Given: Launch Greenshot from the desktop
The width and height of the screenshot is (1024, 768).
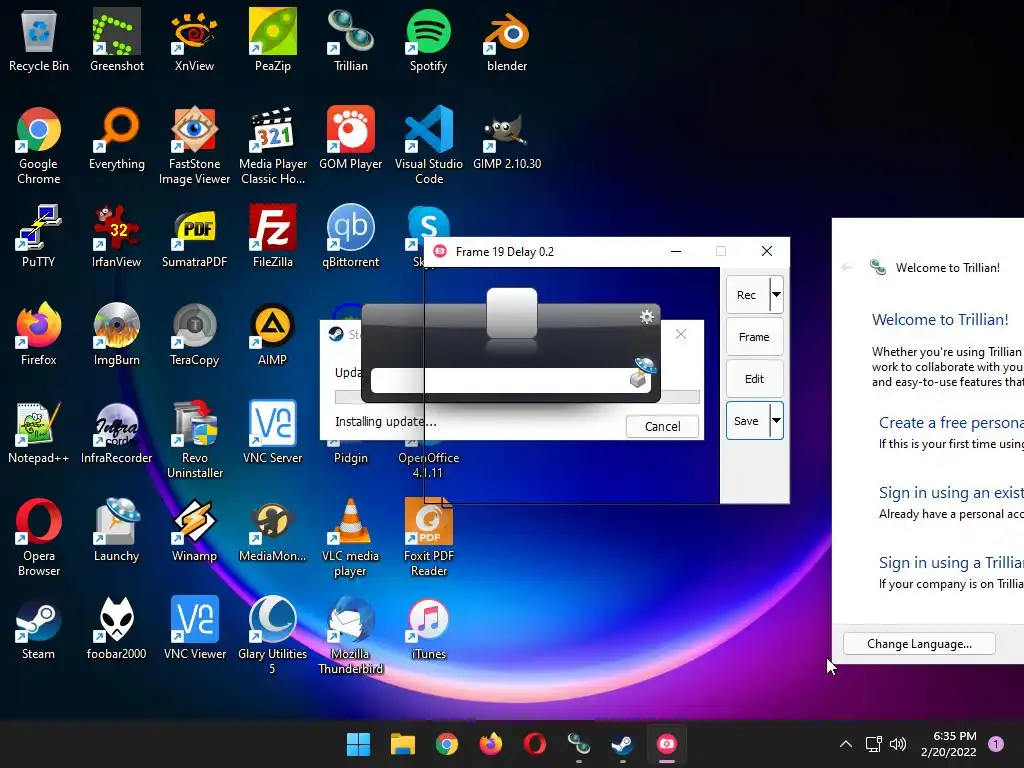Looking at the screenshot, I should [x=116, y=40].
